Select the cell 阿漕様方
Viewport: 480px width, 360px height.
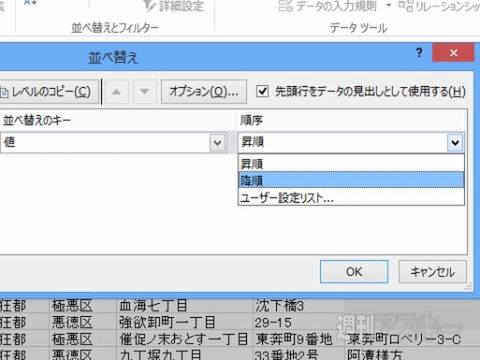pyautogui.click(x=412, y=354)
